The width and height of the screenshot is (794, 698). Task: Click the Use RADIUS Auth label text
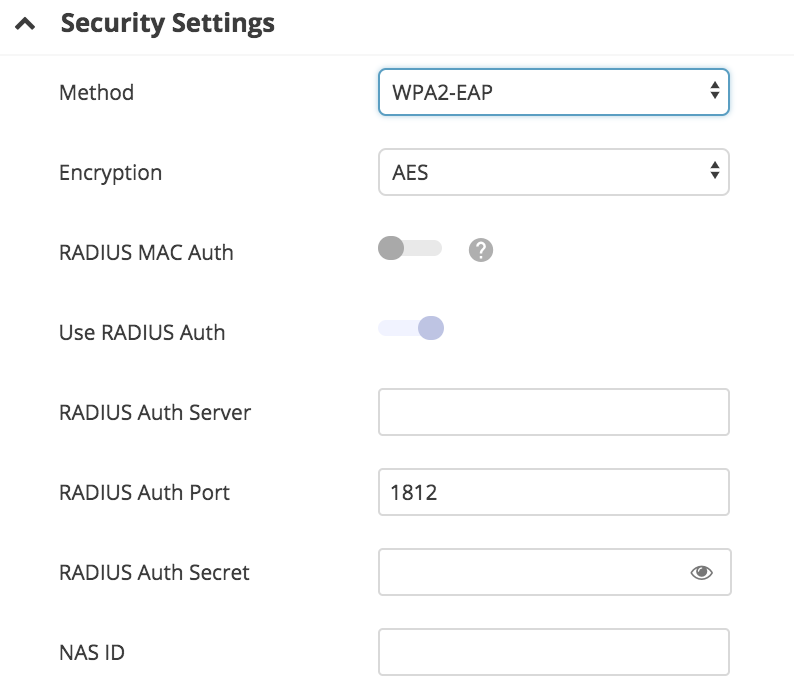coord(142,333)
